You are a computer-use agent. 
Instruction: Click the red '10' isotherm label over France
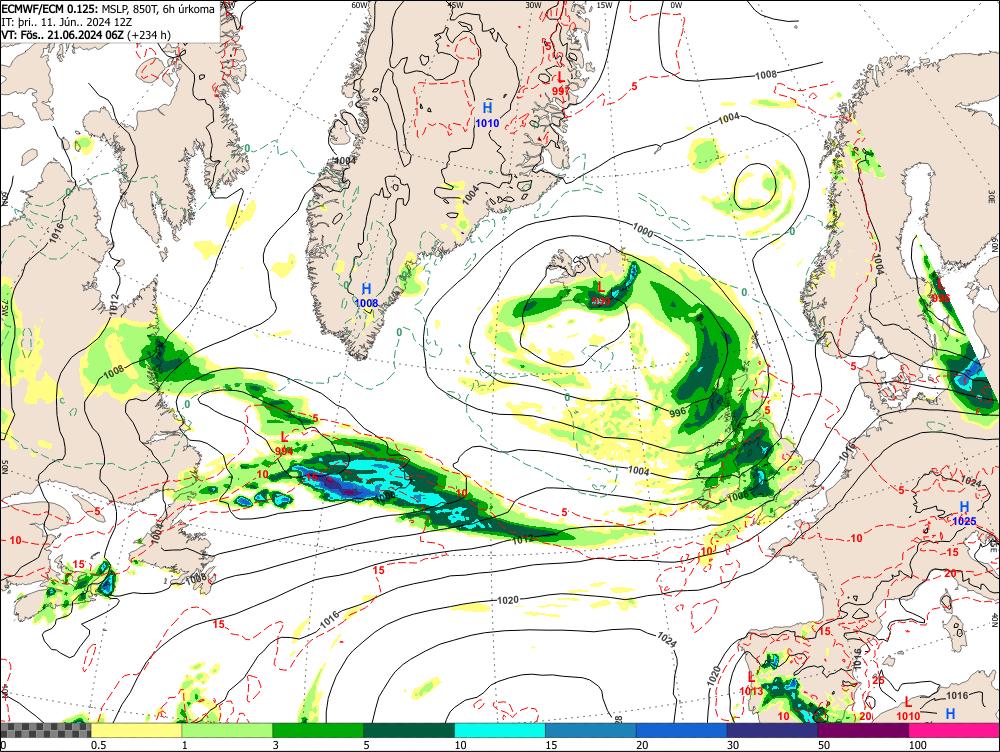857,538
